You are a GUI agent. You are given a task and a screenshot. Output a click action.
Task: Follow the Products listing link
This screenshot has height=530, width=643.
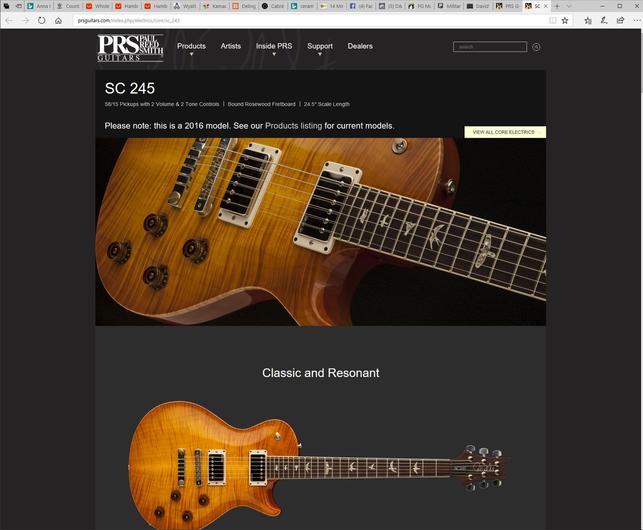pyautogui.click(x=293, y=126)
